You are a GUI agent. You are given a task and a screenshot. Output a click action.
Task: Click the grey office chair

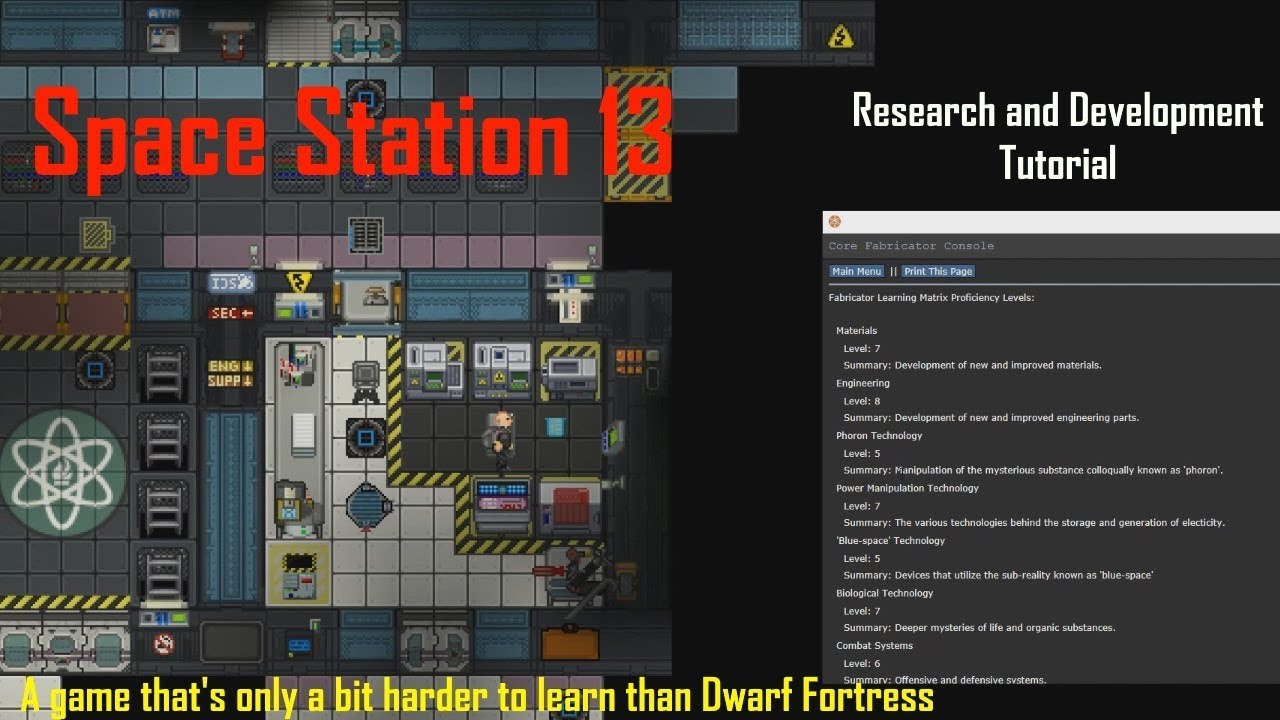point(366,381)
